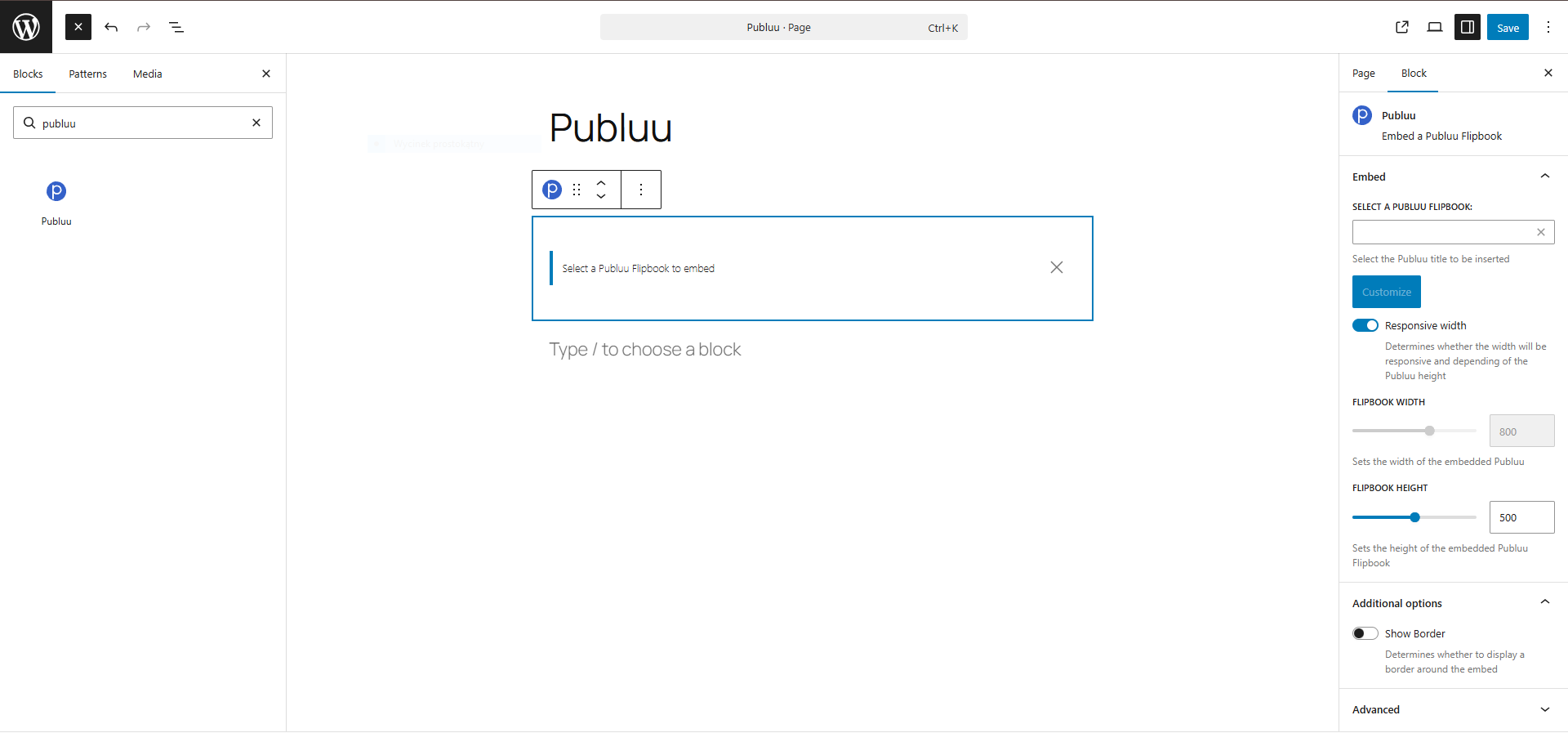Undo the last change

[x=111, y=27]
